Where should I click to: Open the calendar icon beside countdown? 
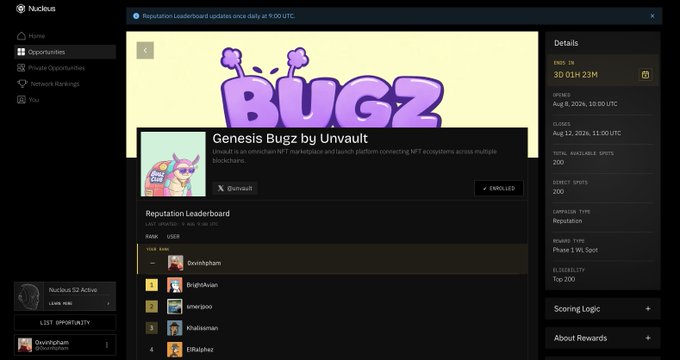pyautogui.click(x=645, y=75)
